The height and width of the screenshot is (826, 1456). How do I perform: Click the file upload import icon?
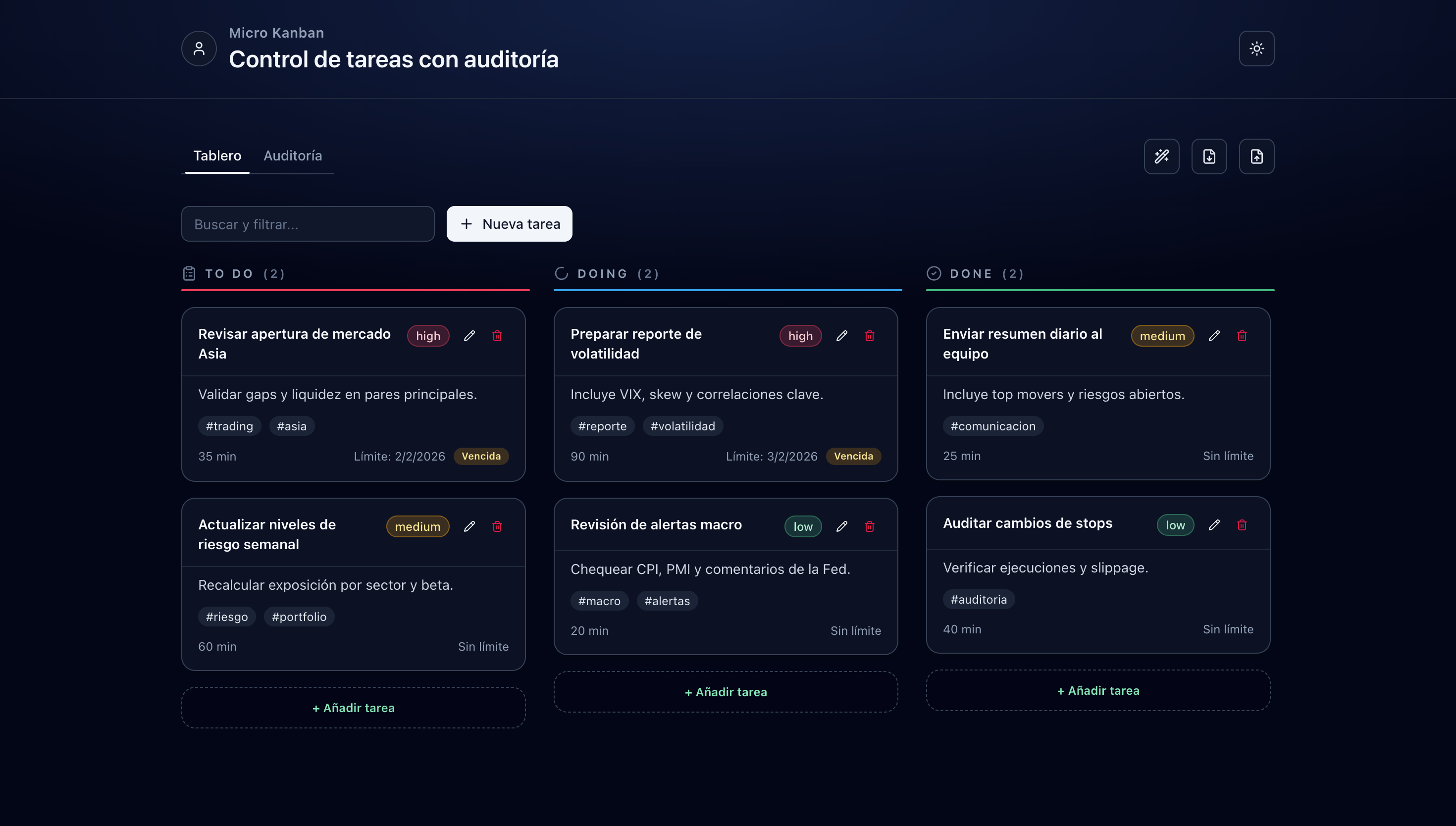[x=1256, y=156]
